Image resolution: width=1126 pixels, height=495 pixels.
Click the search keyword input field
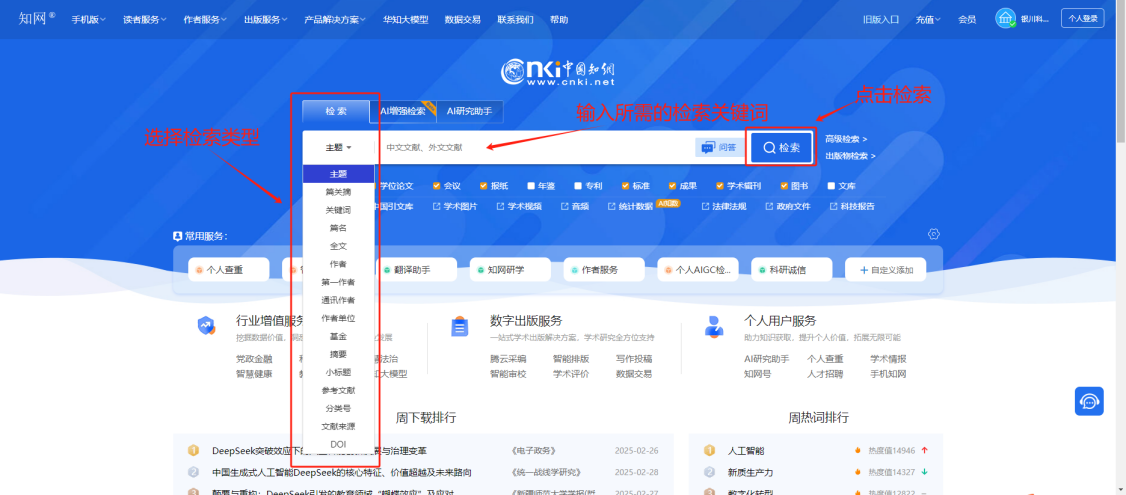point(535,147)
